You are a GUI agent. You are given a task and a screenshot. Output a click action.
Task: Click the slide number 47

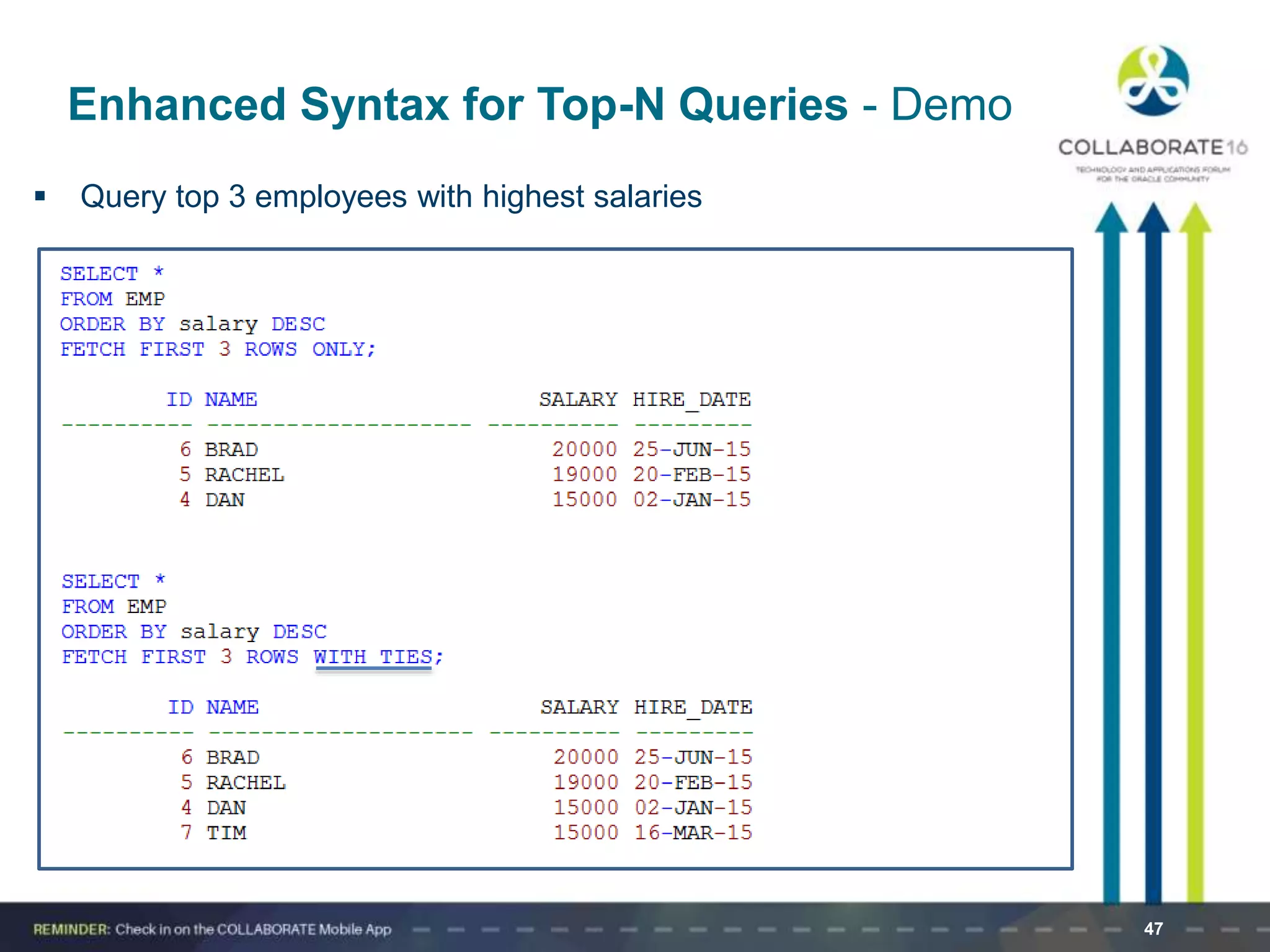(x=1153, y=928)
